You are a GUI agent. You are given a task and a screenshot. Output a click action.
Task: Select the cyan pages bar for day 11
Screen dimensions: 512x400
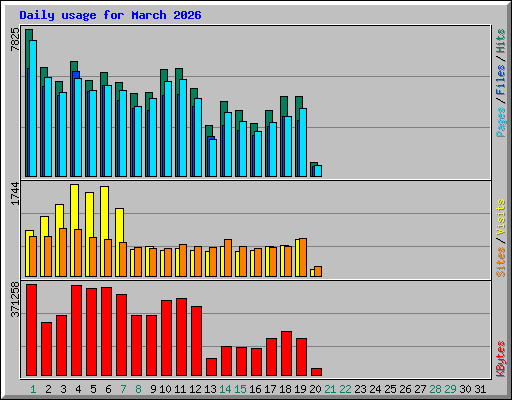(x=183, y=128)
